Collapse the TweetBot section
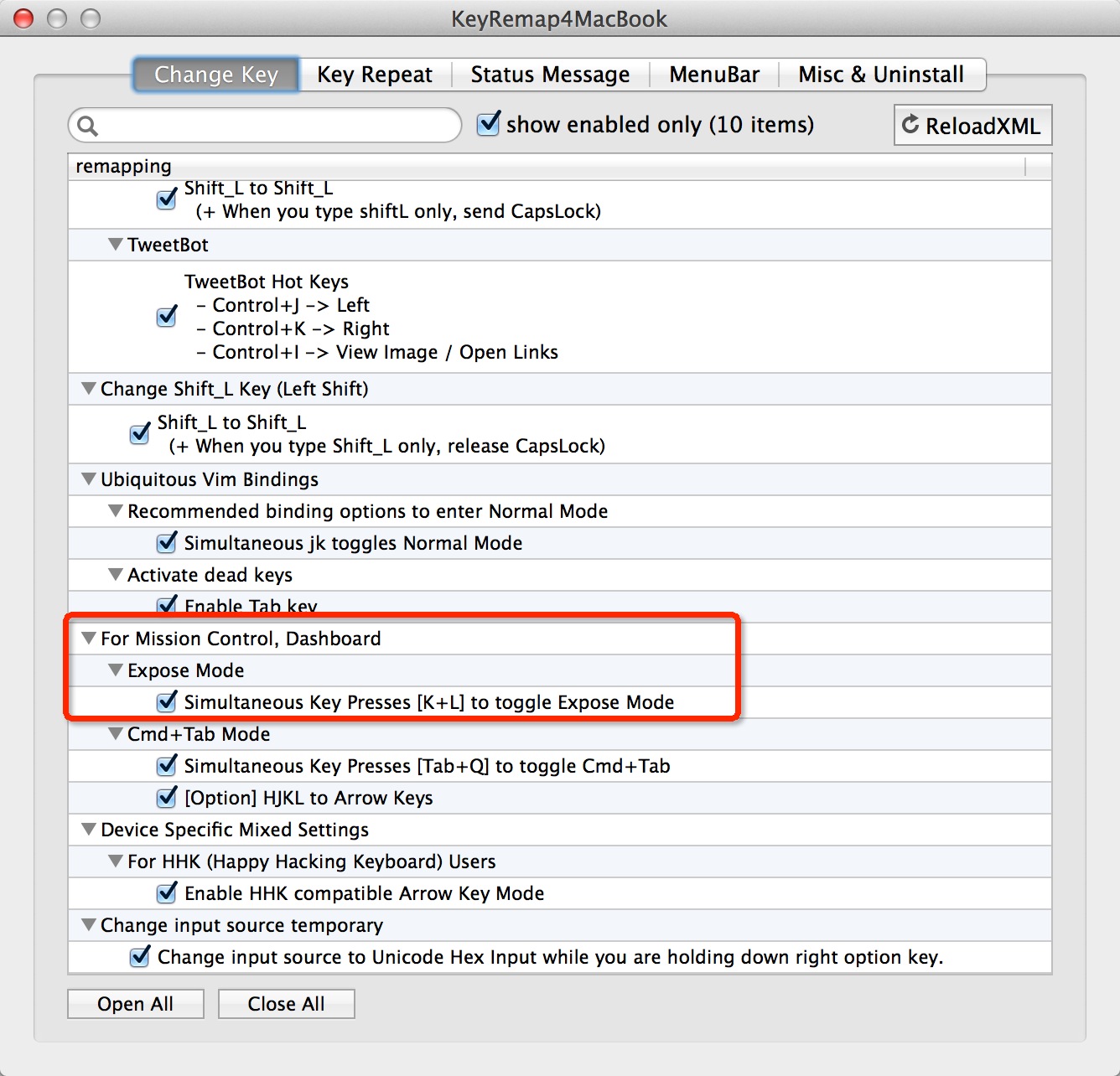The height and width of the screenshot is (1076, 1120). click(116, 245)
